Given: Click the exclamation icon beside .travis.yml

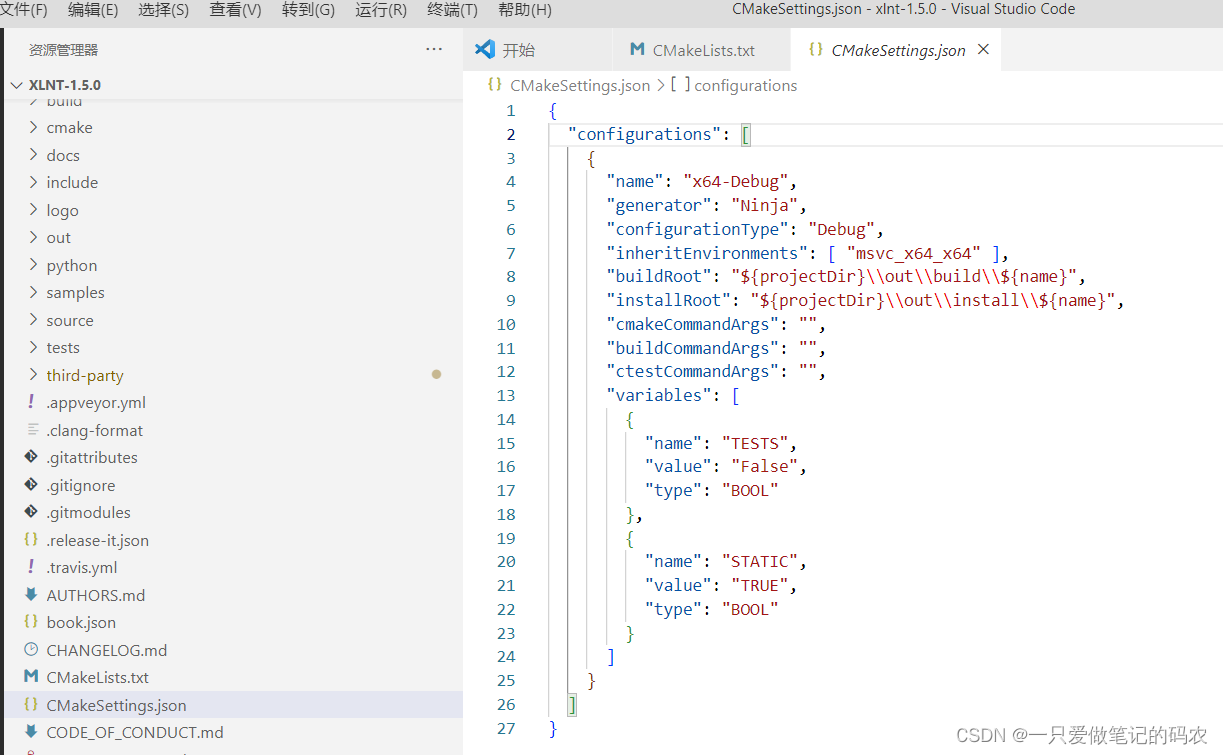Looking at the screenshot, I should tap(31, 567).
